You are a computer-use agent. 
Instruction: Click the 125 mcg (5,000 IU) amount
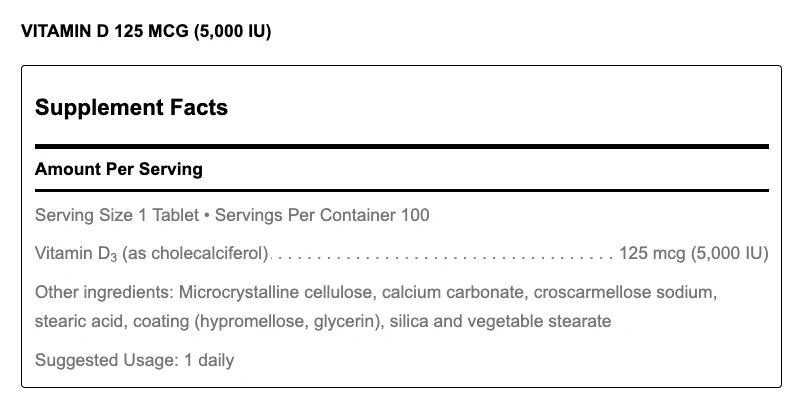(x=694, y=253)
